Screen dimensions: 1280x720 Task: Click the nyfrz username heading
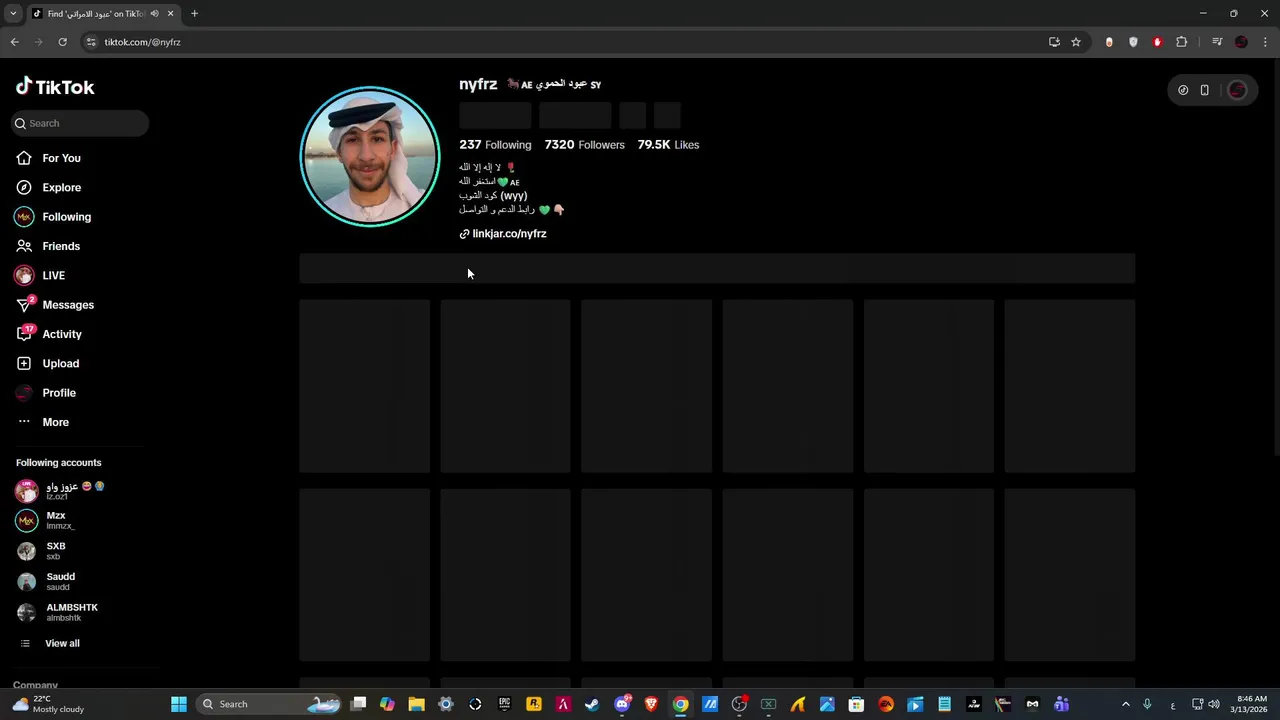coord(478,85)
